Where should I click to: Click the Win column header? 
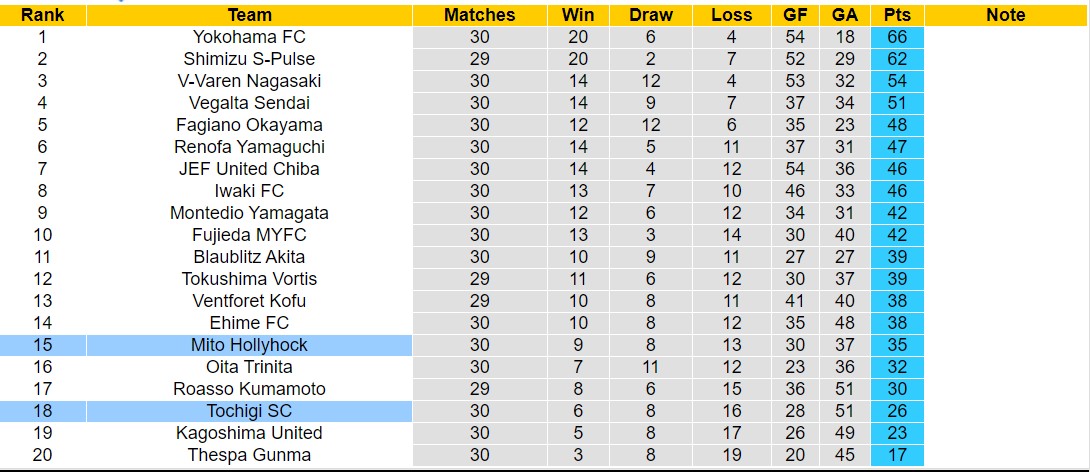pos(578,15)
